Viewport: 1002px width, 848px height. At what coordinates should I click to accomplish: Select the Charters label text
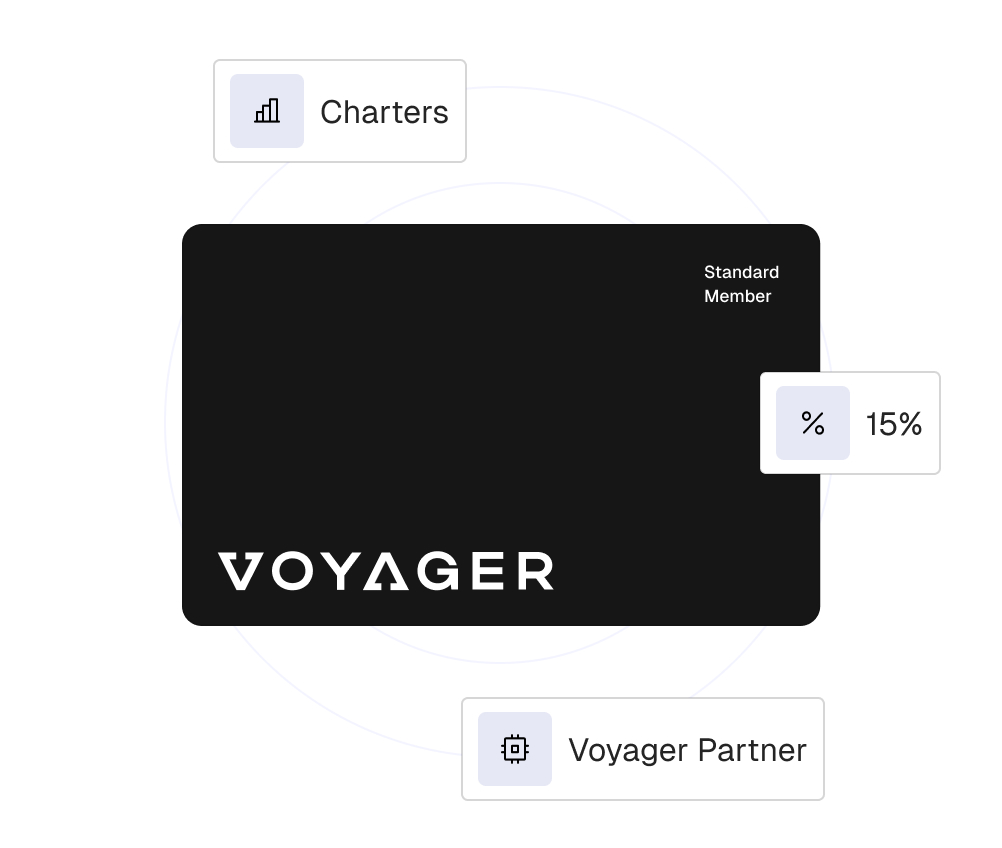click(384, 112)
